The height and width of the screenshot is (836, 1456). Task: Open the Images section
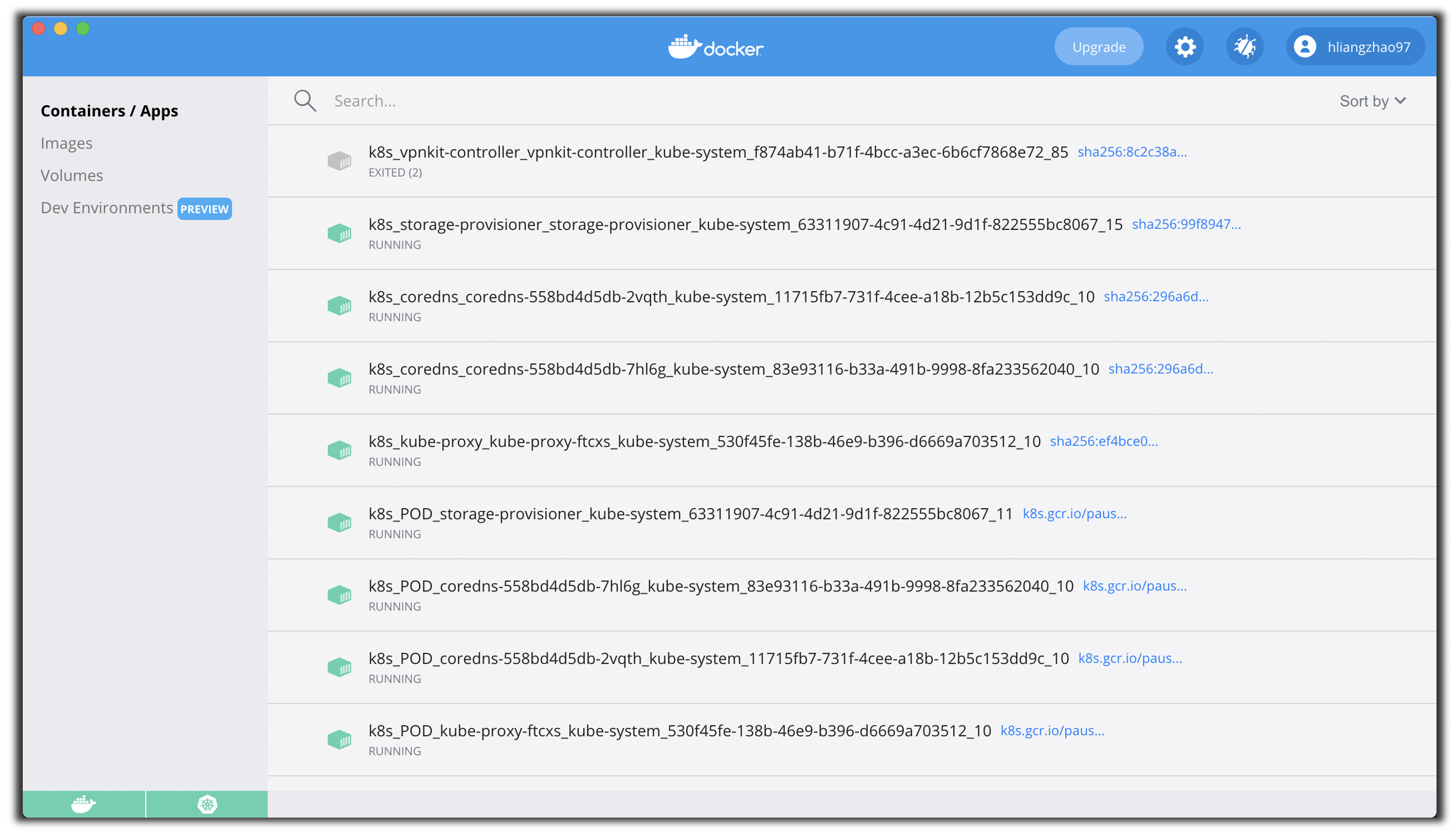click(67, 143)
